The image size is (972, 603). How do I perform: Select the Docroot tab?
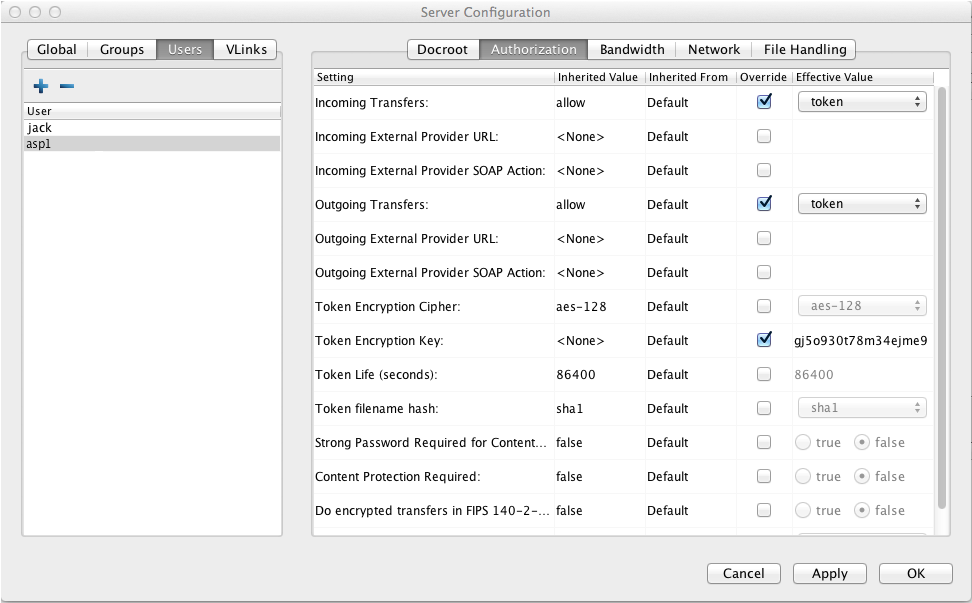pyautogui.click(x=442, y=49)
